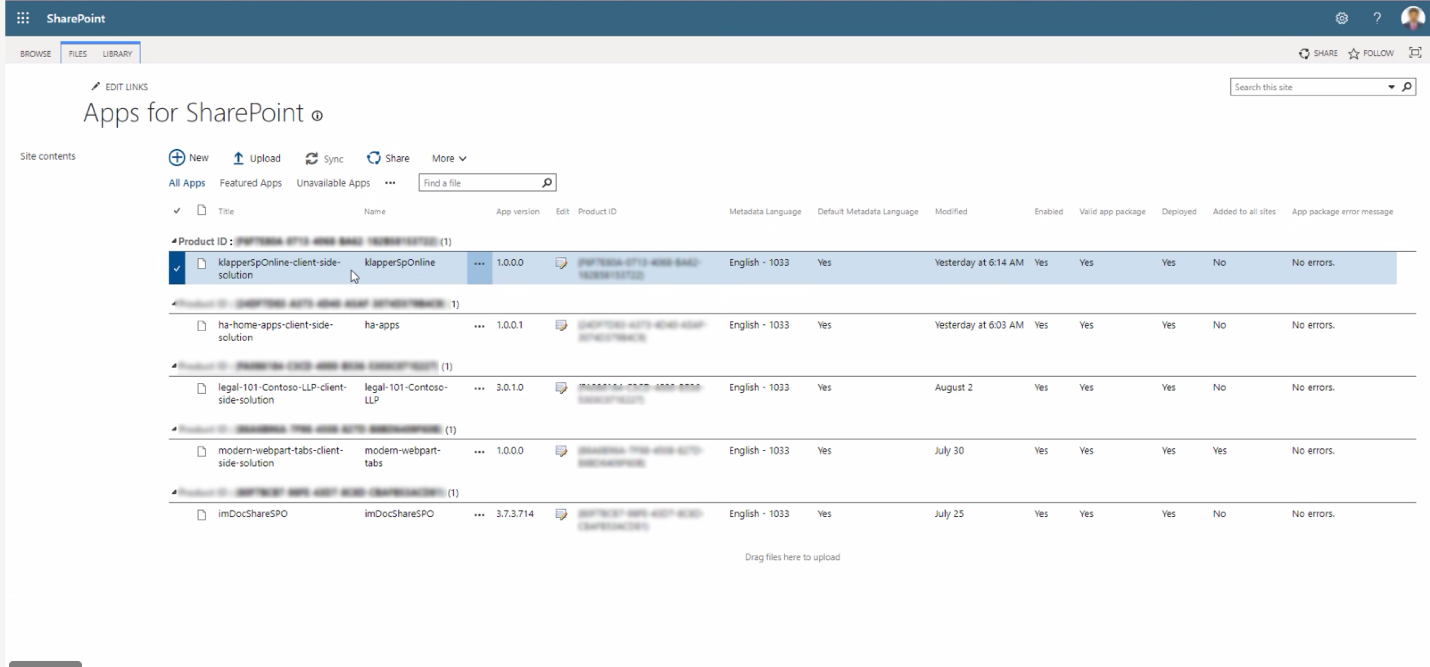Sort by the App version column header
The width and height of the screenshot is (1430, 667).
[518, 211]
